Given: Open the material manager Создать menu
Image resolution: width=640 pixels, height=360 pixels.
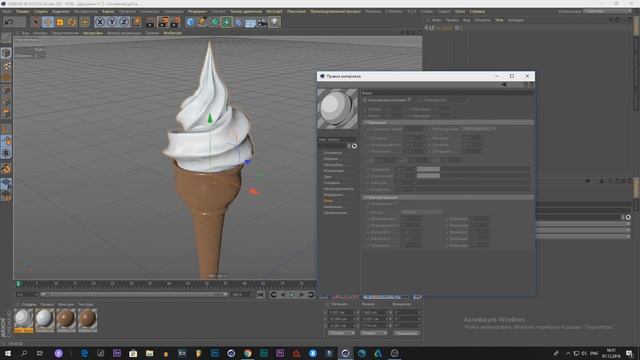Looking at the screenshot, I should click(29, 304).
